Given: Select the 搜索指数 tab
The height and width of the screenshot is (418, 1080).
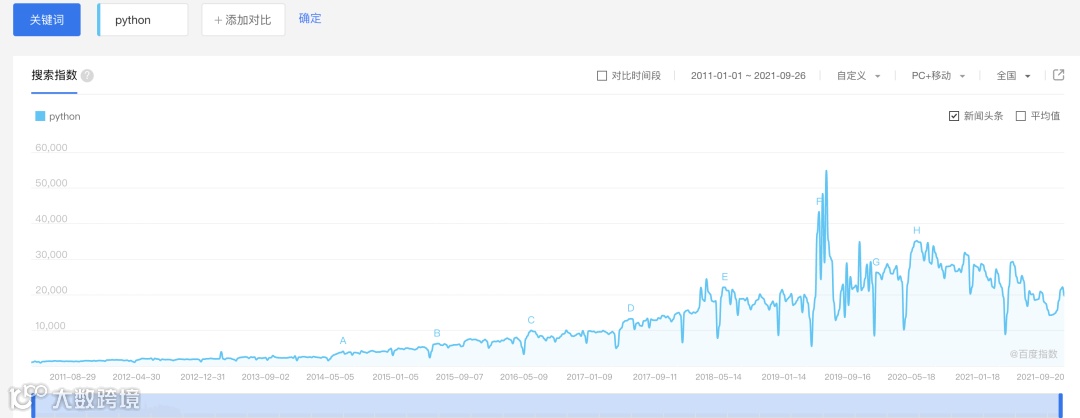Looking at the screenshot, I should pos(54,76).
